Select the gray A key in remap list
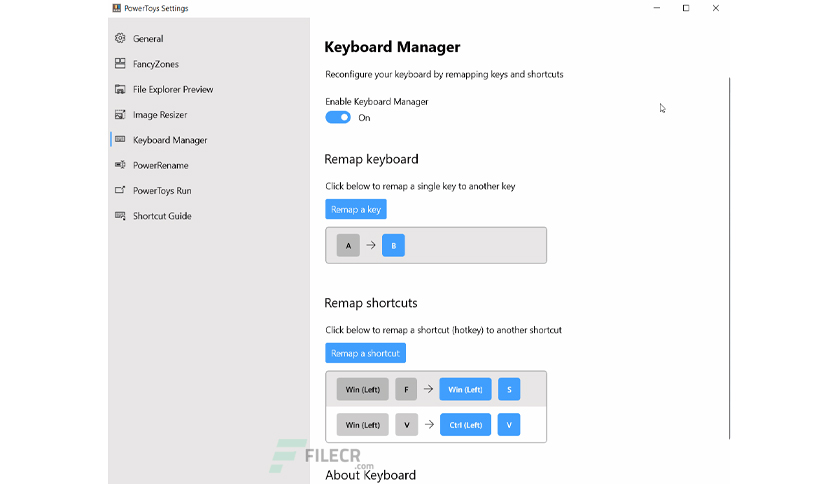This screenshot has height=484, width=836. [x=348, y=245]
